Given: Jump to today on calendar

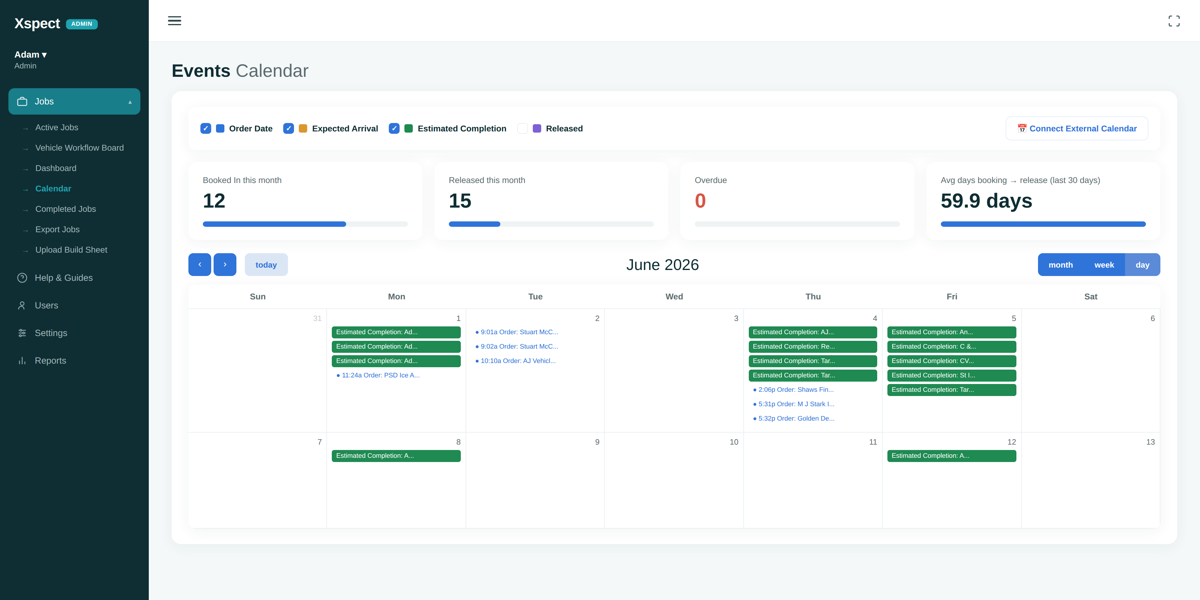Looking at the screenshot, I should [x=266, y=265].
